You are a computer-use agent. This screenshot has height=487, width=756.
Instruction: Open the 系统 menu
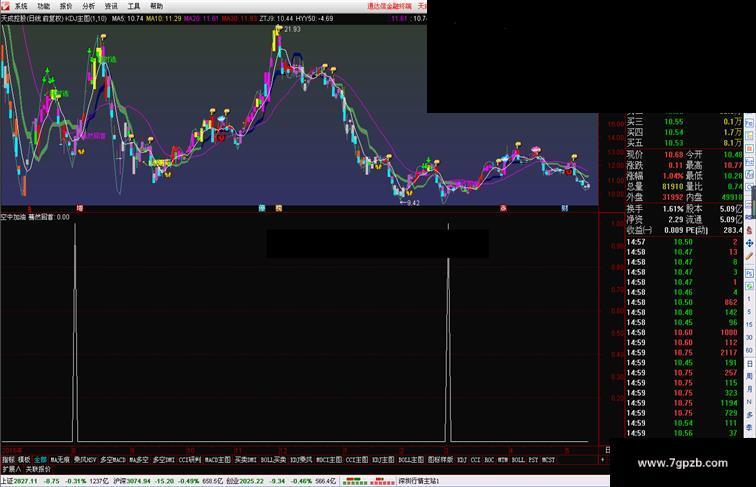(x=21, y=6)
